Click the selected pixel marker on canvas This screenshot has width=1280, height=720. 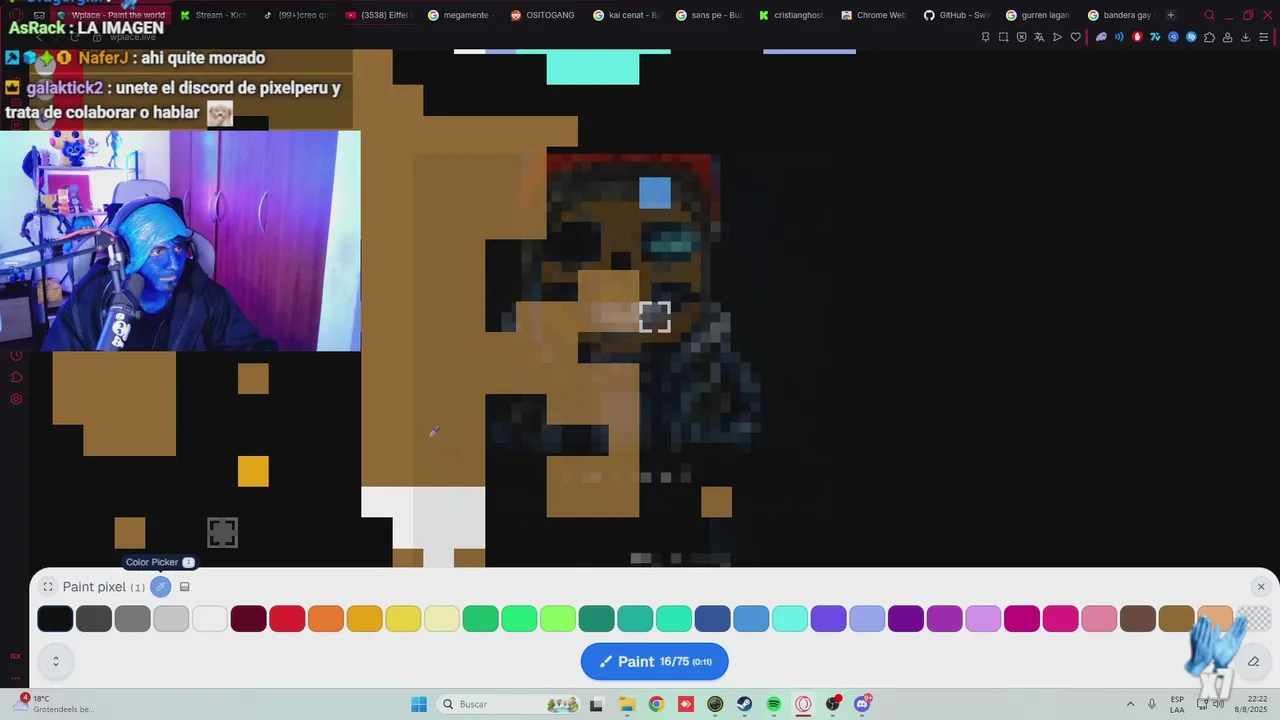pos(655,317)
